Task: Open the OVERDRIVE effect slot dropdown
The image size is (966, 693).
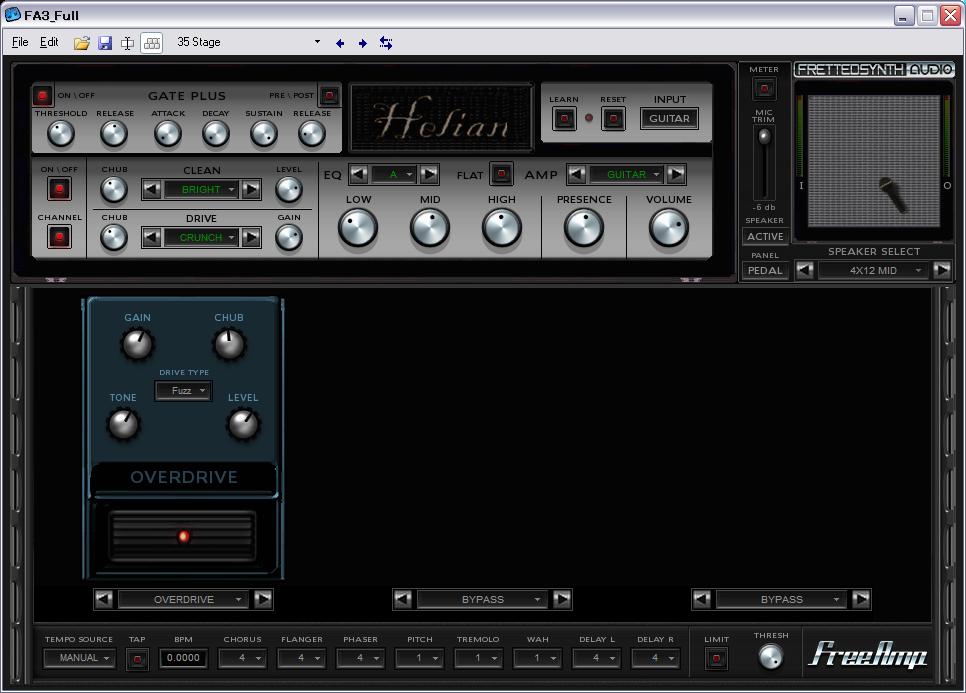Action: [x=184, y=599]
